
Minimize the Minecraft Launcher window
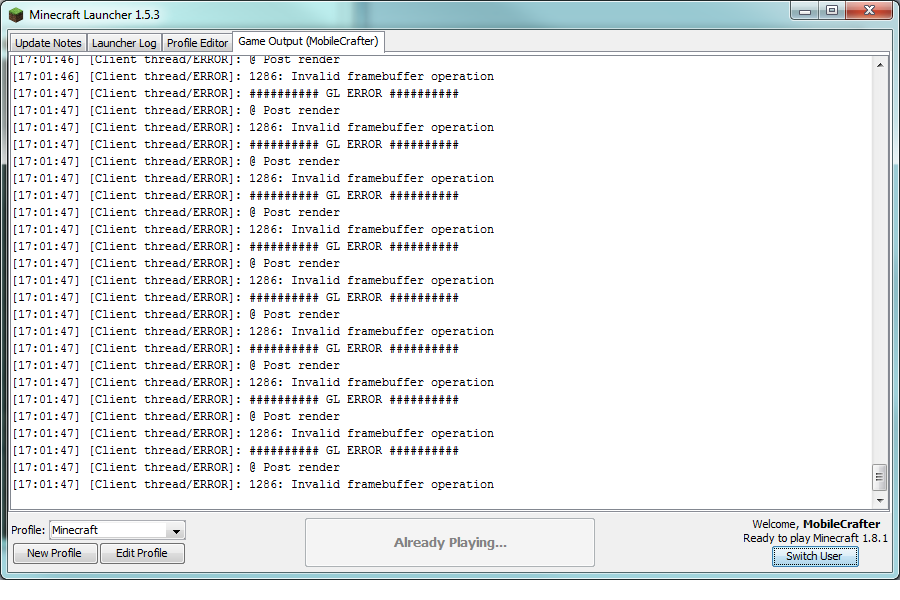pyautogui.click(x=805, y=11)
